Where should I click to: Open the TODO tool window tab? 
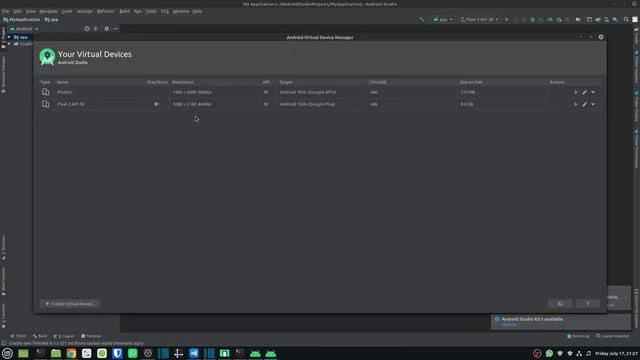click(18, 336)
